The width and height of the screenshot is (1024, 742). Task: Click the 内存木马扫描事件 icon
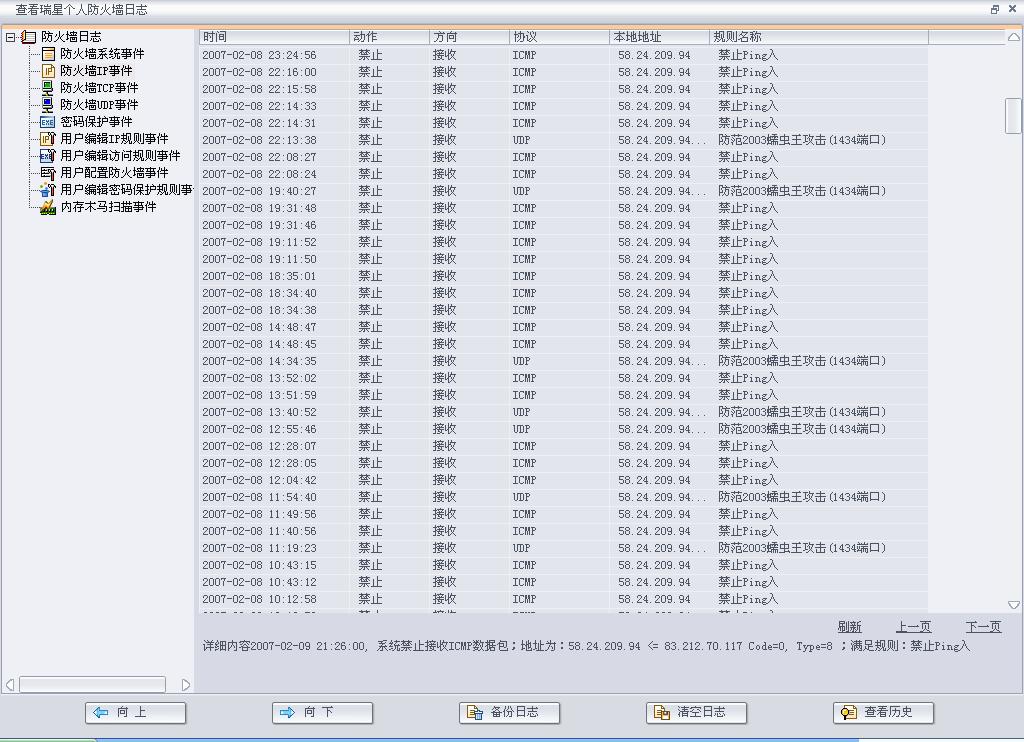point(48,207)
